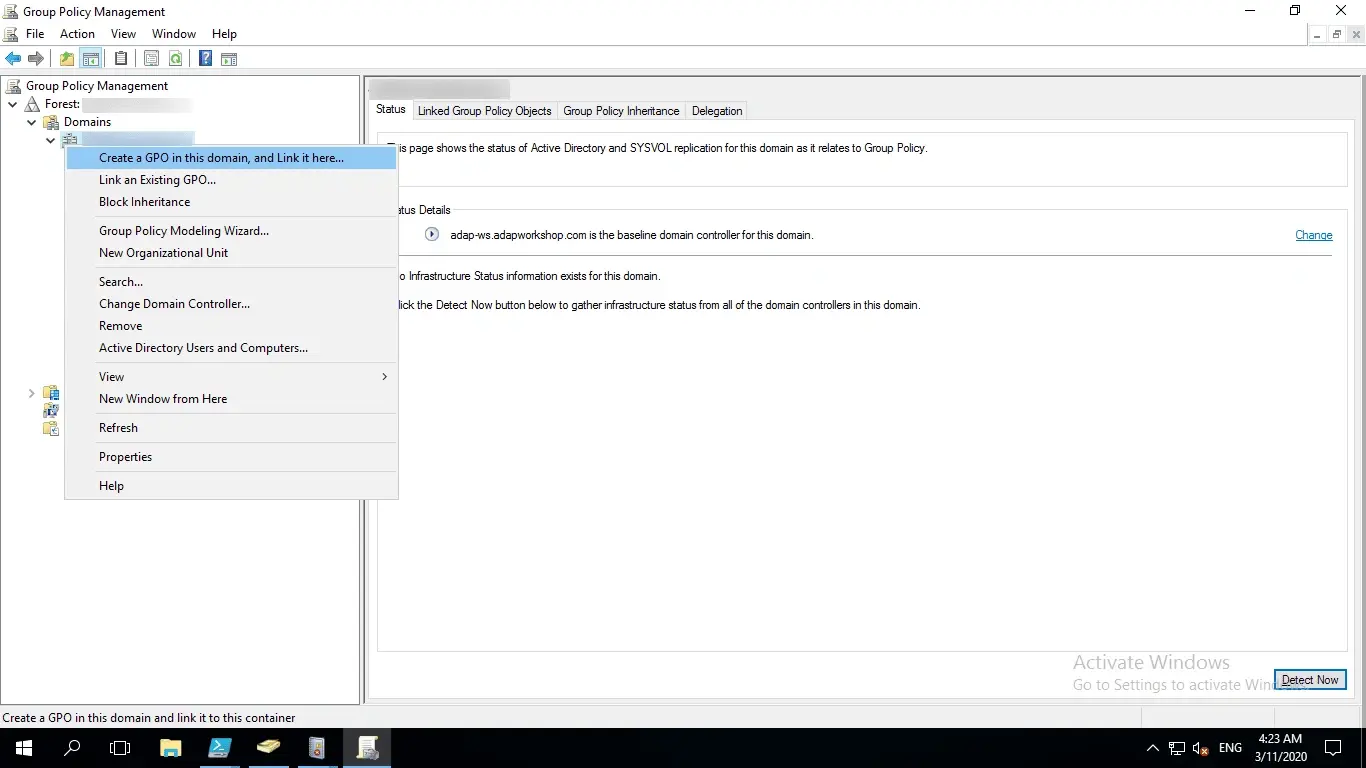The height and width of the screenshot is (768, 1366).
Task: Open taskbar Search magnifier
Action: [72, 748]
